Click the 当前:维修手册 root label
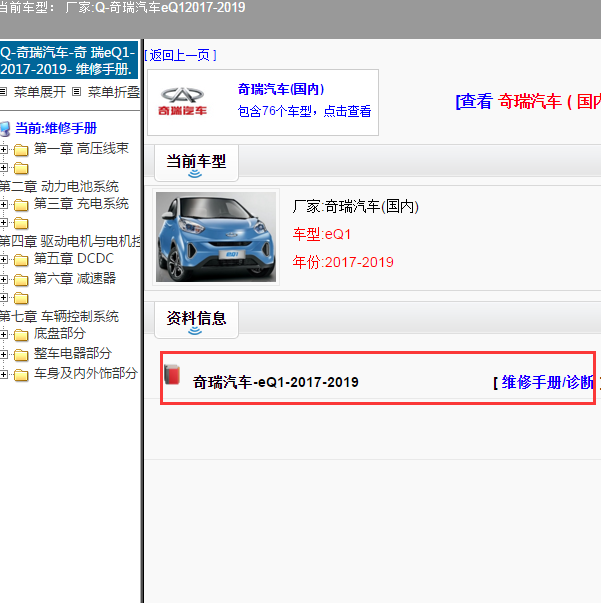Viewport: 601px width, 603px height. pos(56,128)
